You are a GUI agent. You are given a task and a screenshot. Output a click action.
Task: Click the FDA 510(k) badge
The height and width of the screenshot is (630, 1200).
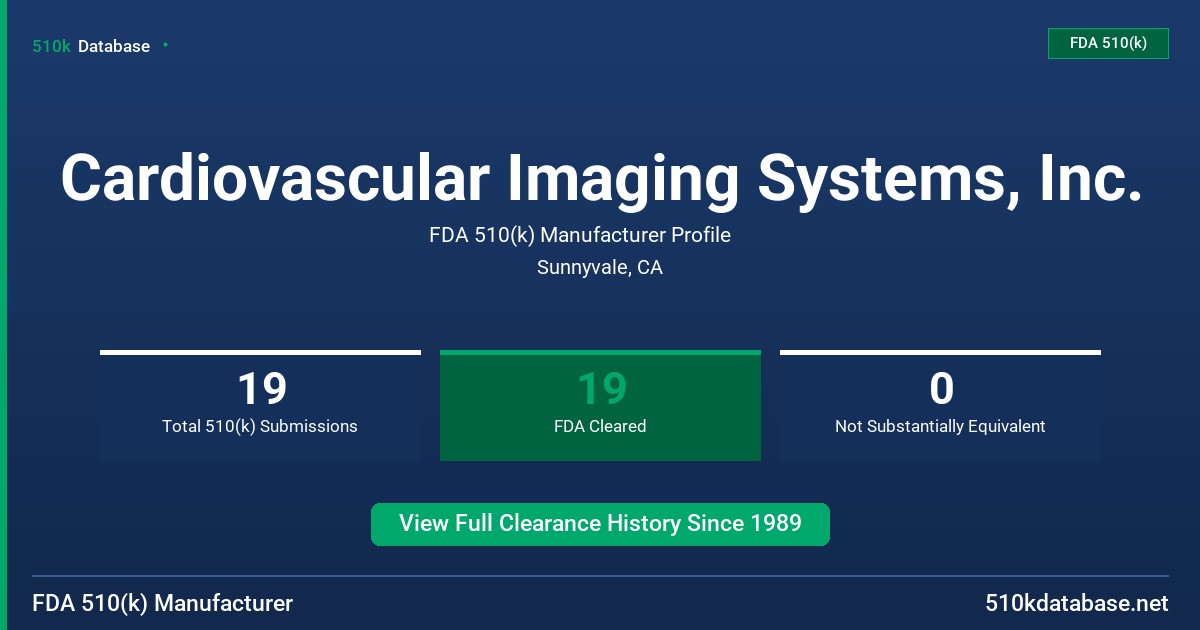point(1108,43)
